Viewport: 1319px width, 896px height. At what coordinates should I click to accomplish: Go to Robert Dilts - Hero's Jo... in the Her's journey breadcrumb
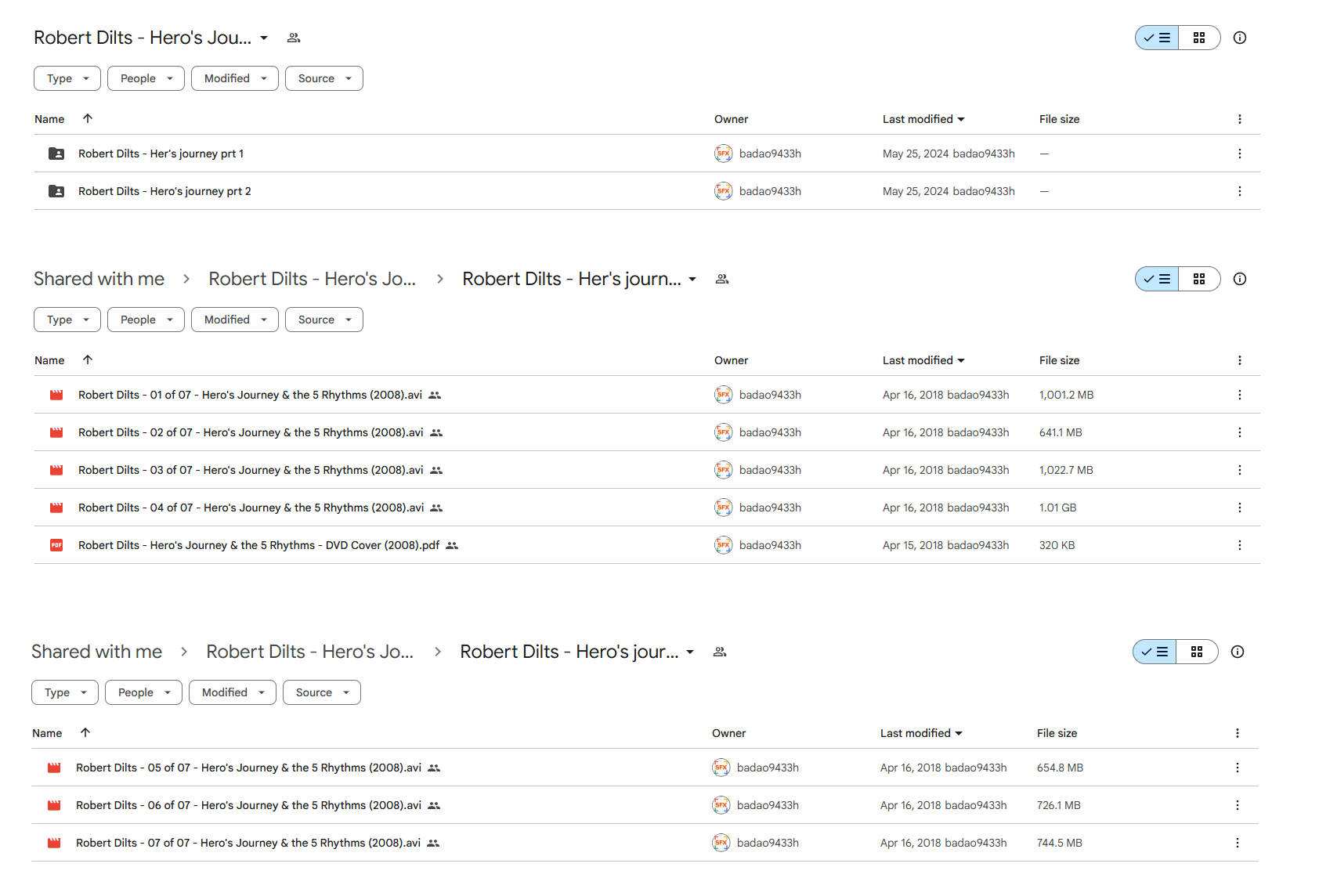[312, 279]
